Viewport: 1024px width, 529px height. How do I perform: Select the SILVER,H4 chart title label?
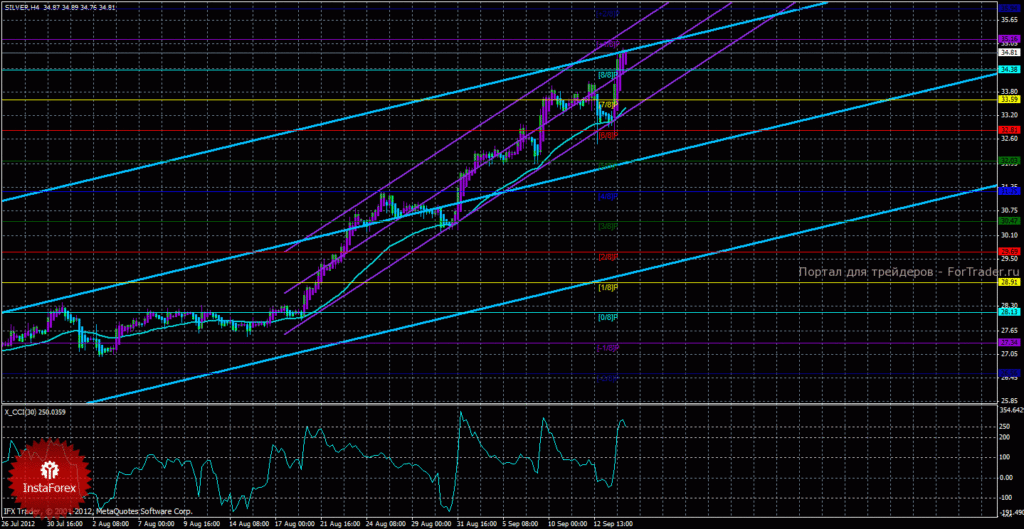(x=24, y=6)
